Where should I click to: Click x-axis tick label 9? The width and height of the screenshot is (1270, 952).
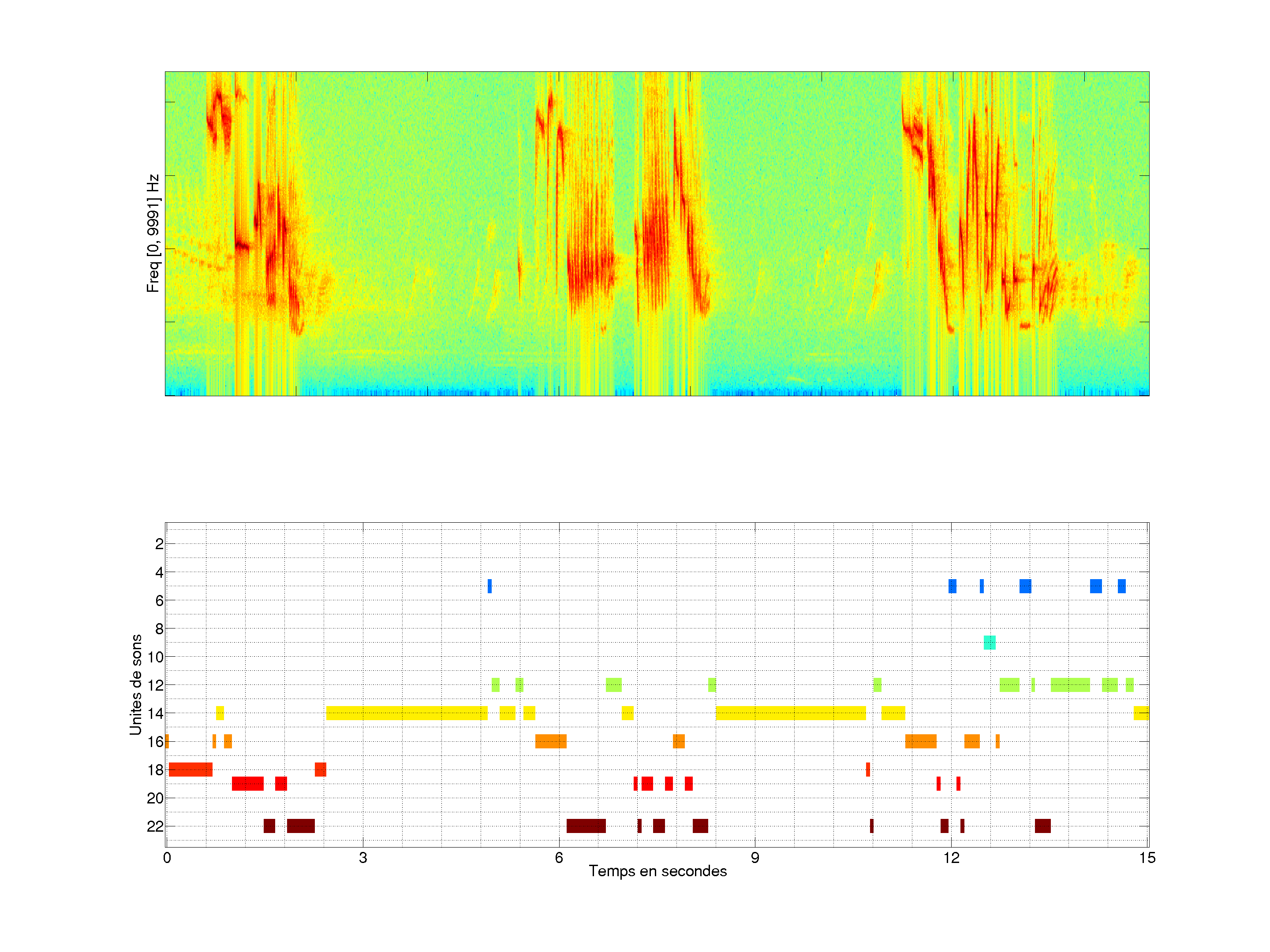[755, 858]
